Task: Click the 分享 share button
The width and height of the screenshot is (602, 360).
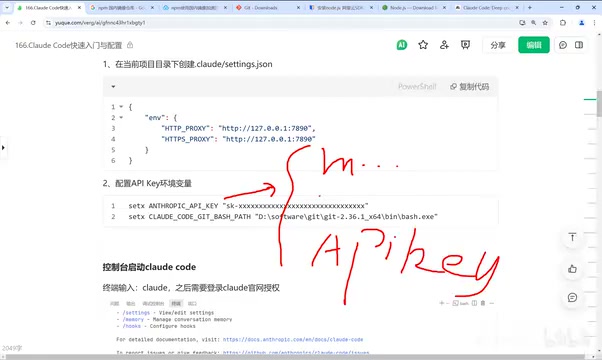Action: [x=498, y=45]
